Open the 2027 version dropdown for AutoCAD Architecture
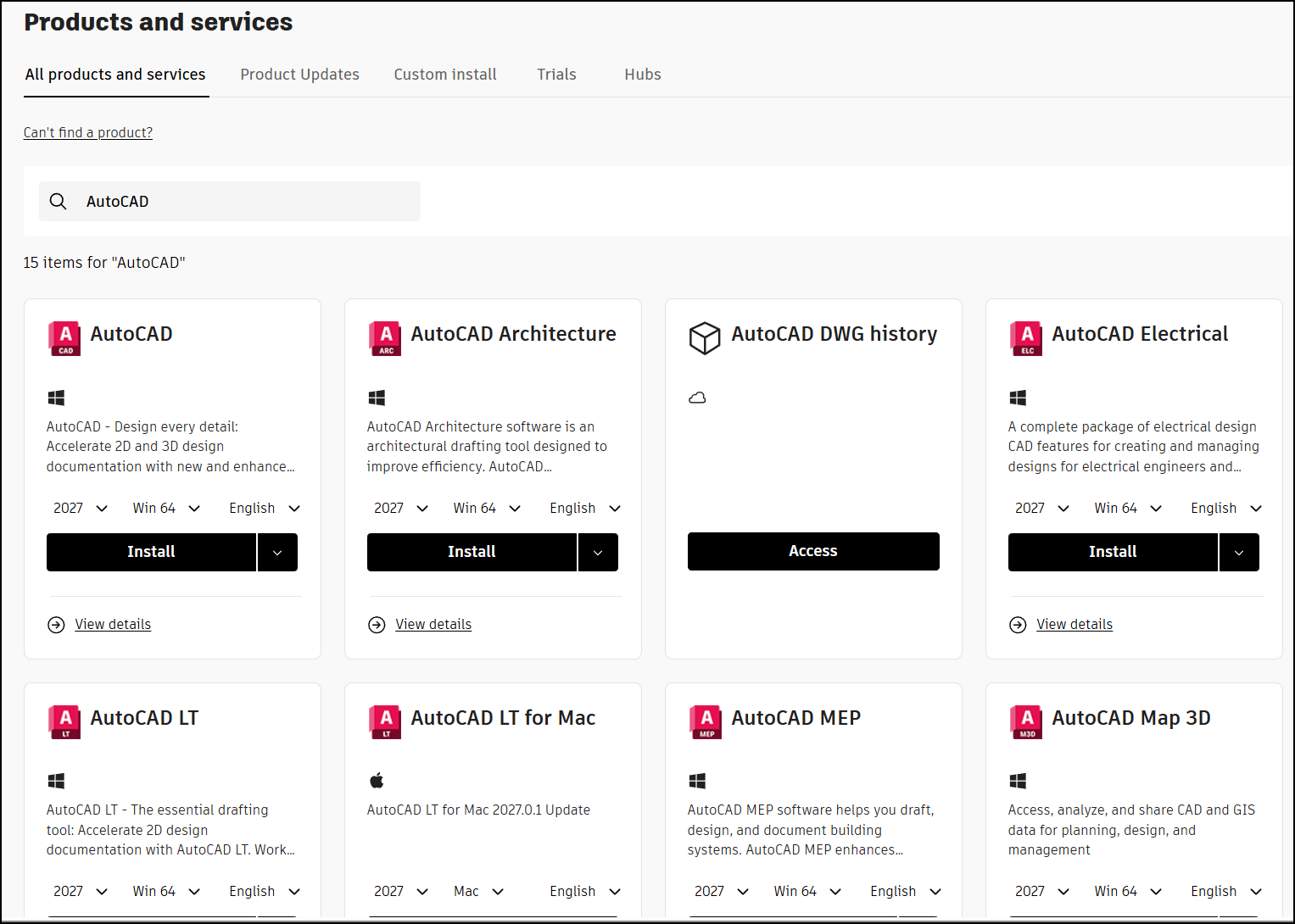1295x924 pixels. [401, 508]
